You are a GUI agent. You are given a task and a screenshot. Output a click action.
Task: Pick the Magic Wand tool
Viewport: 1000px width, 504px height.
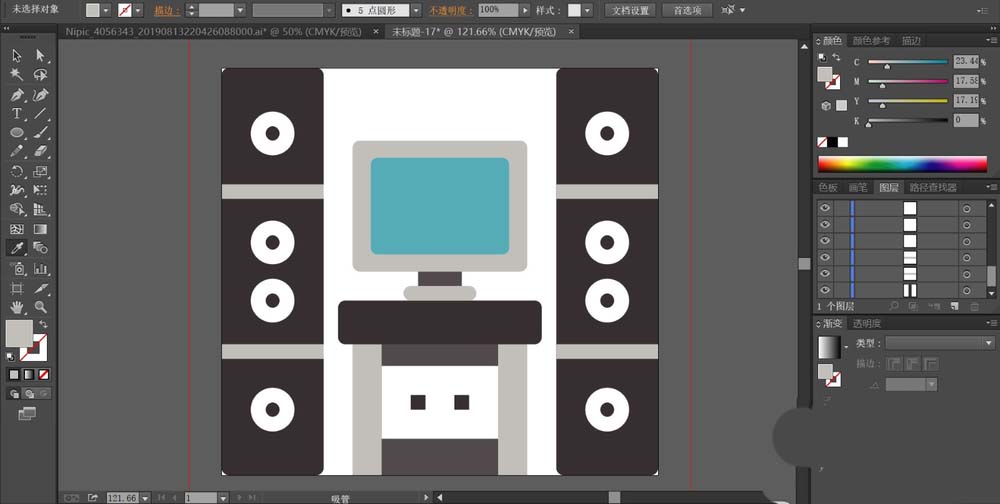(x=17, y=75)
